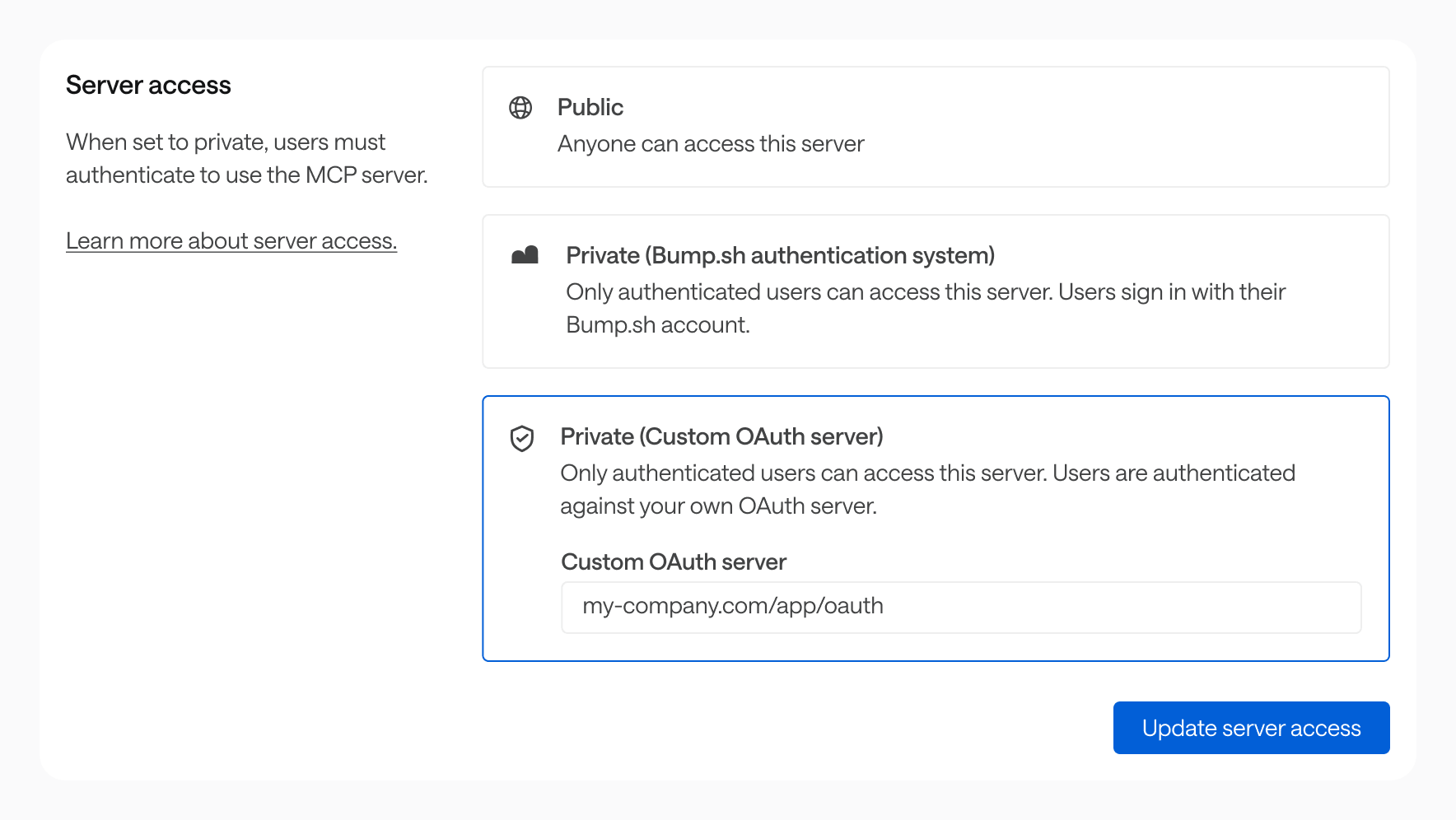Click 'When set to private' helper text
1456x820 pixels.
[x=246, y=158]
